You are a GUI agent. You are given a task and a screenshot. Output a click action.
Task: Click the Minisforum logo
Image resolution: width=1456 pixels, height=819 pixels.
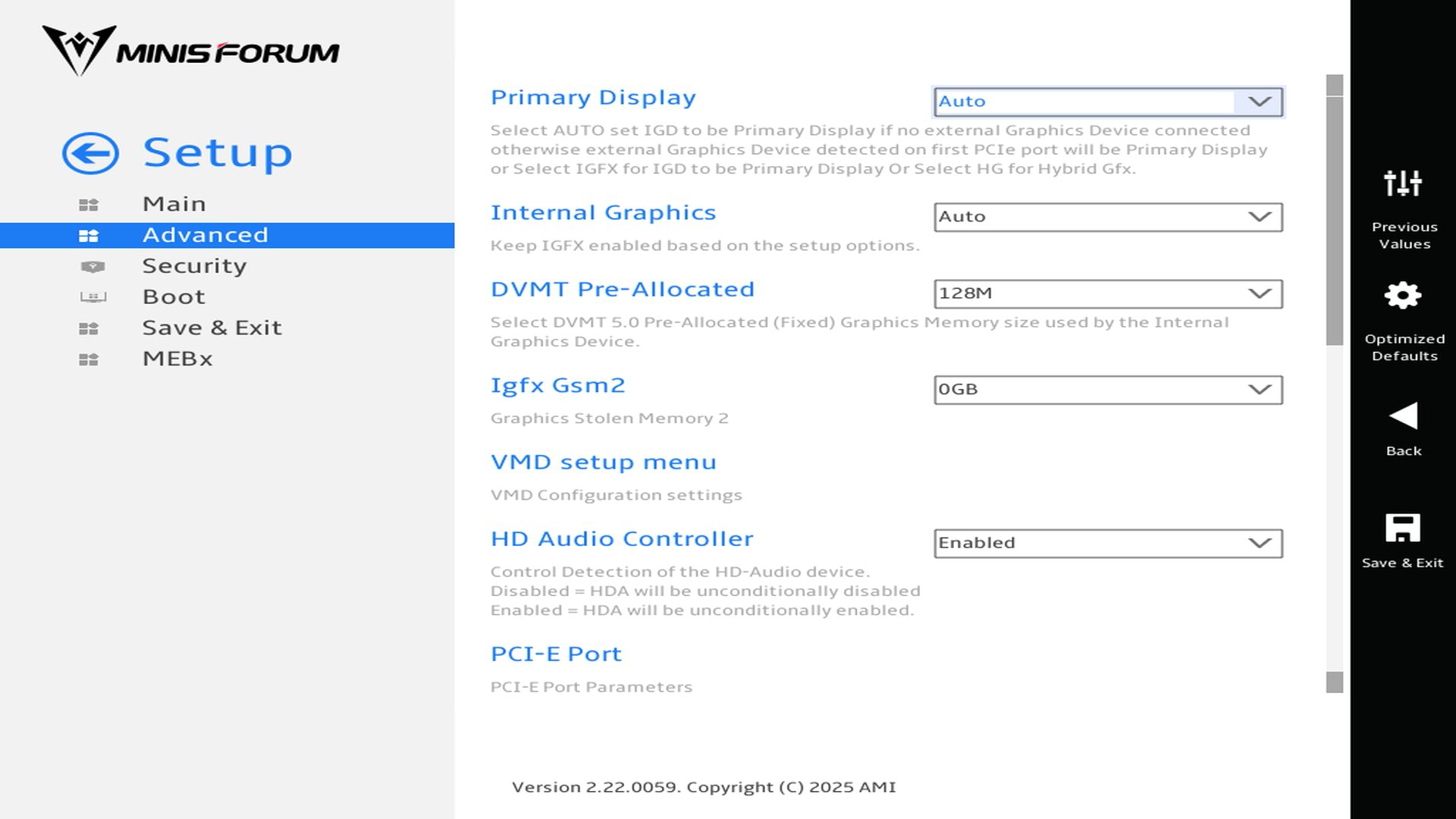coord(190,51)
